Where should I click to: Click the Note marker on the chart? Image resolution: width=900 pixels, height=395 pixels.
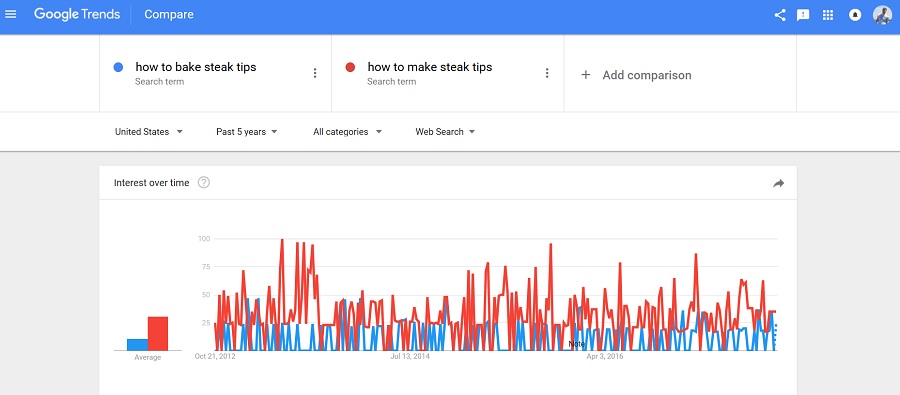point(576,344)
